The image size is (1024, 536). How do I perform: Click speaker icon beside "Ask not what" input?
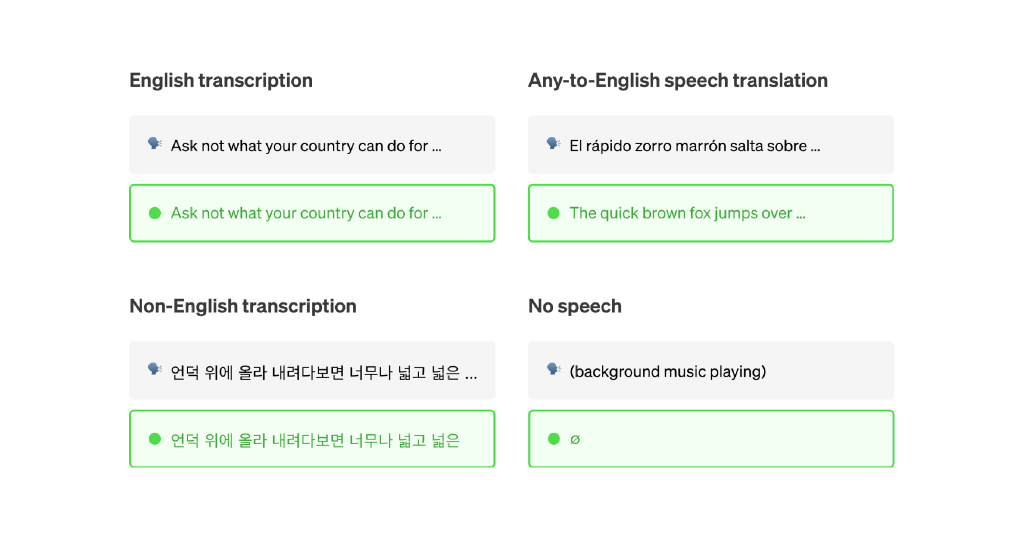click(x=155, y=144)
